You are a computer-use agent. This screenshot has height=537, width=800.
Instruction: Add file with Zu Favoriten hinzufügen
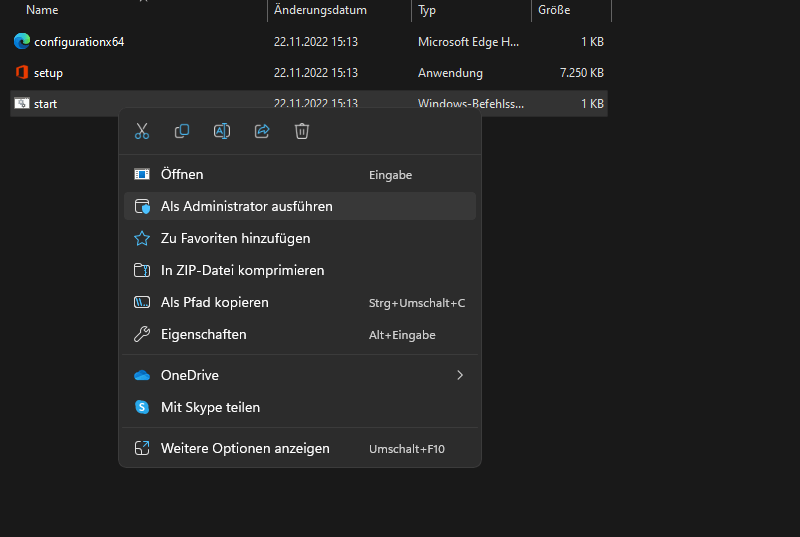tap(235, 238)
